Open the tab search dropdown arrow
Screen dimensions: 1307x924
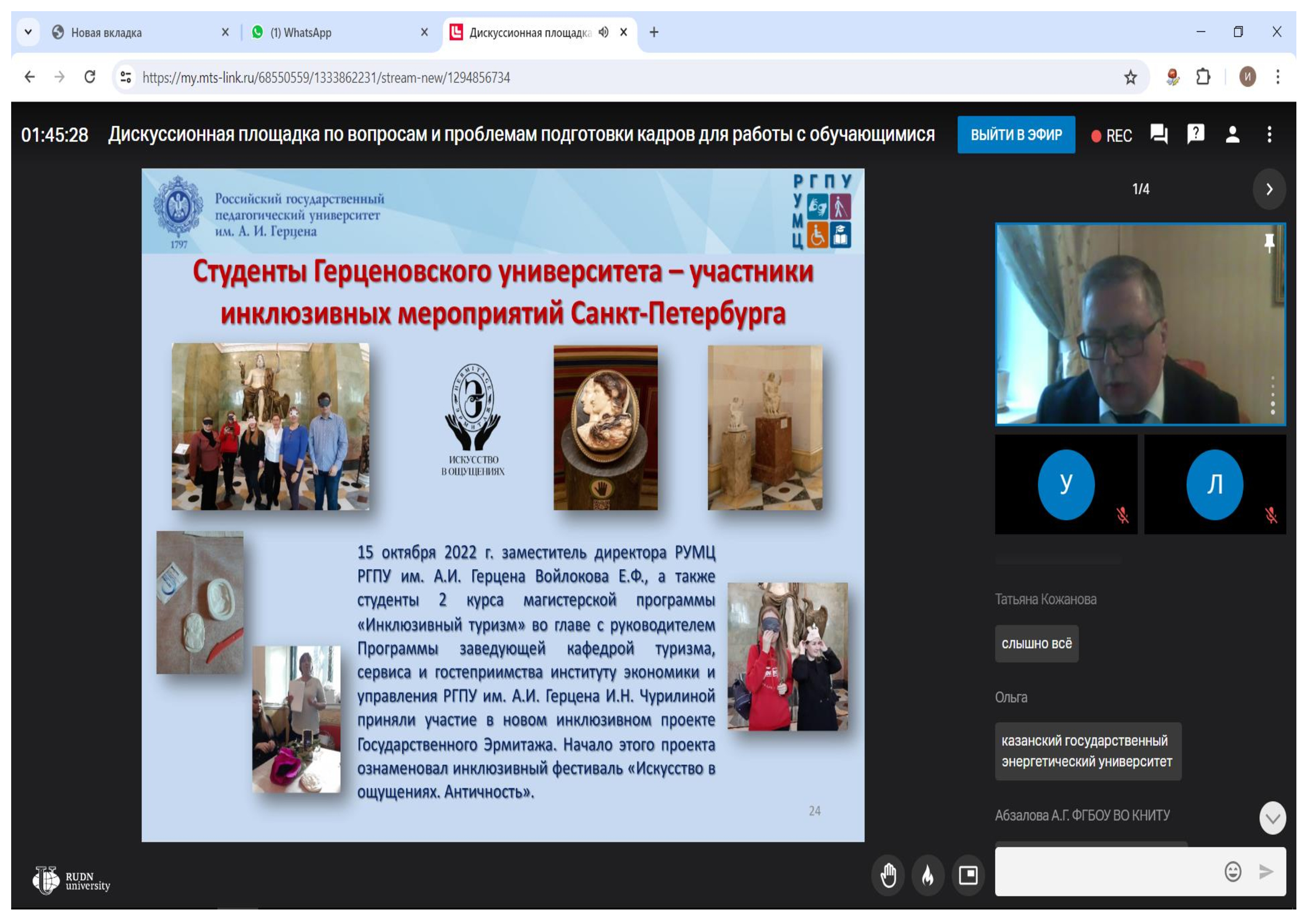28,32
